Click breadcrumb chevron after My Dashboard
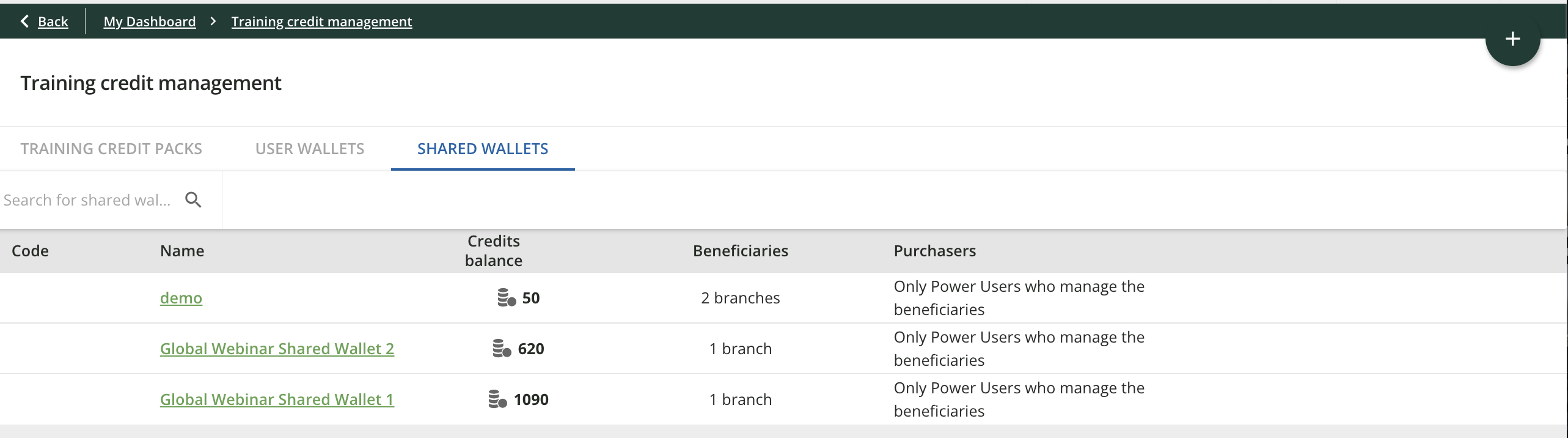 click(x=213, y=21)
